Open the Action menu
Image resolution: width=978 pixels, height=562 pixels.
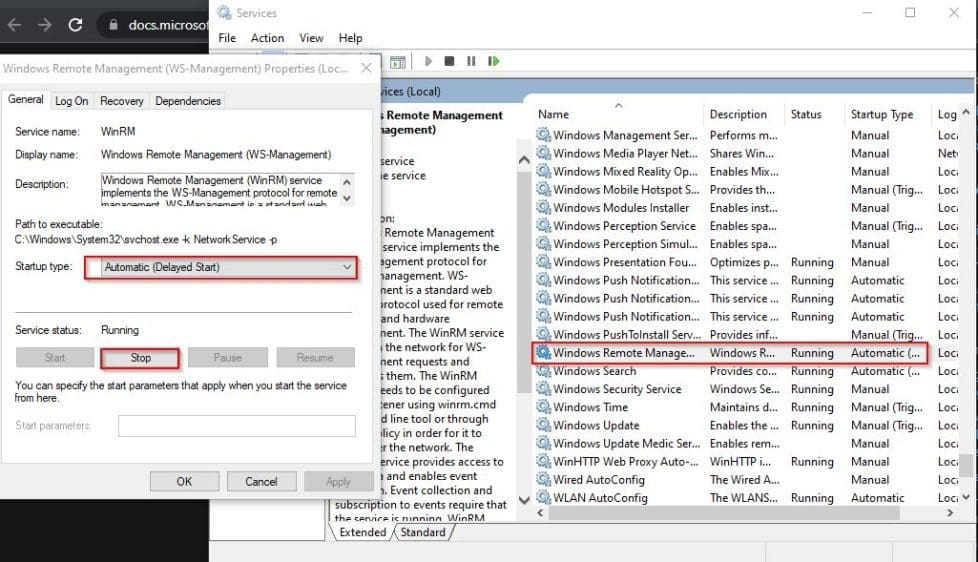pos(267,38)
